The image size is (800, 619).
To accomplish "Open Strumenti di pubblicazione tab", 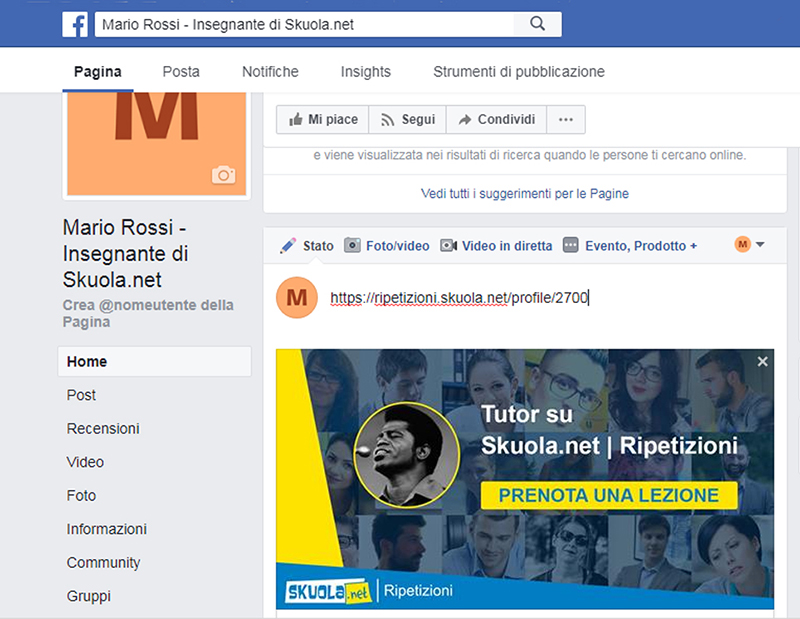I will (518, 72).
